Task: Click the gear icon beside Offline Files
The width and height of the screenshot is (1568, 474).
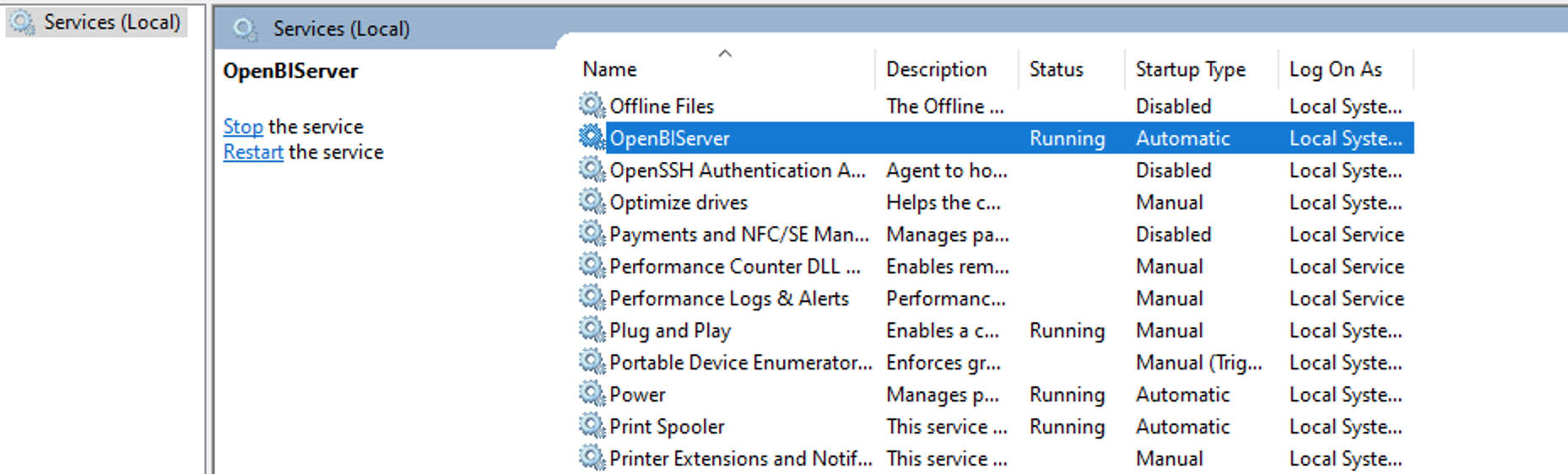Action: [592, 105]
